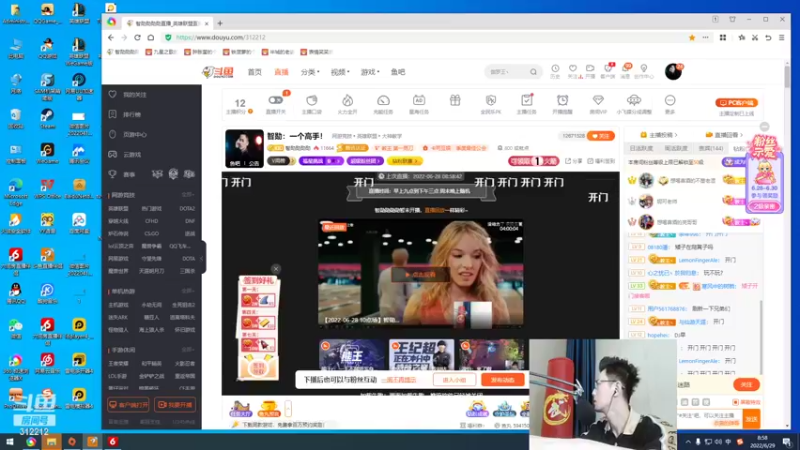Bookmark this page with the address bar star

(x=692, y=37)
